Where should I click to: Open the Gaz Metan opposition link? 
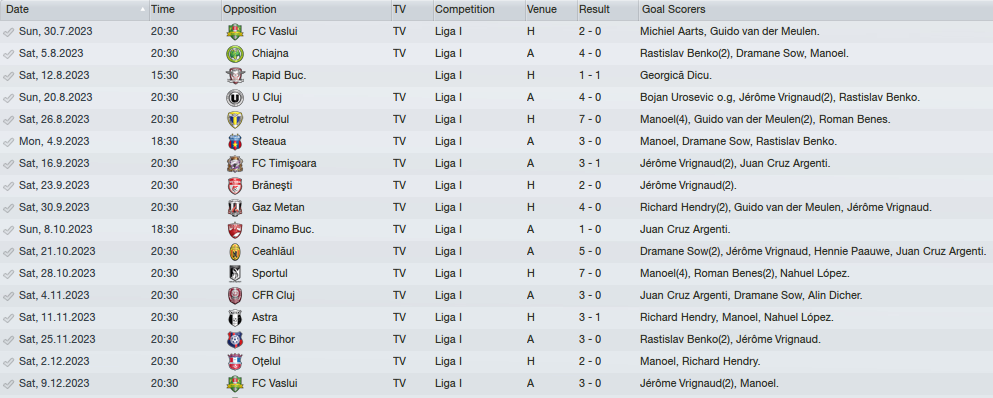[x=278, y=207]
